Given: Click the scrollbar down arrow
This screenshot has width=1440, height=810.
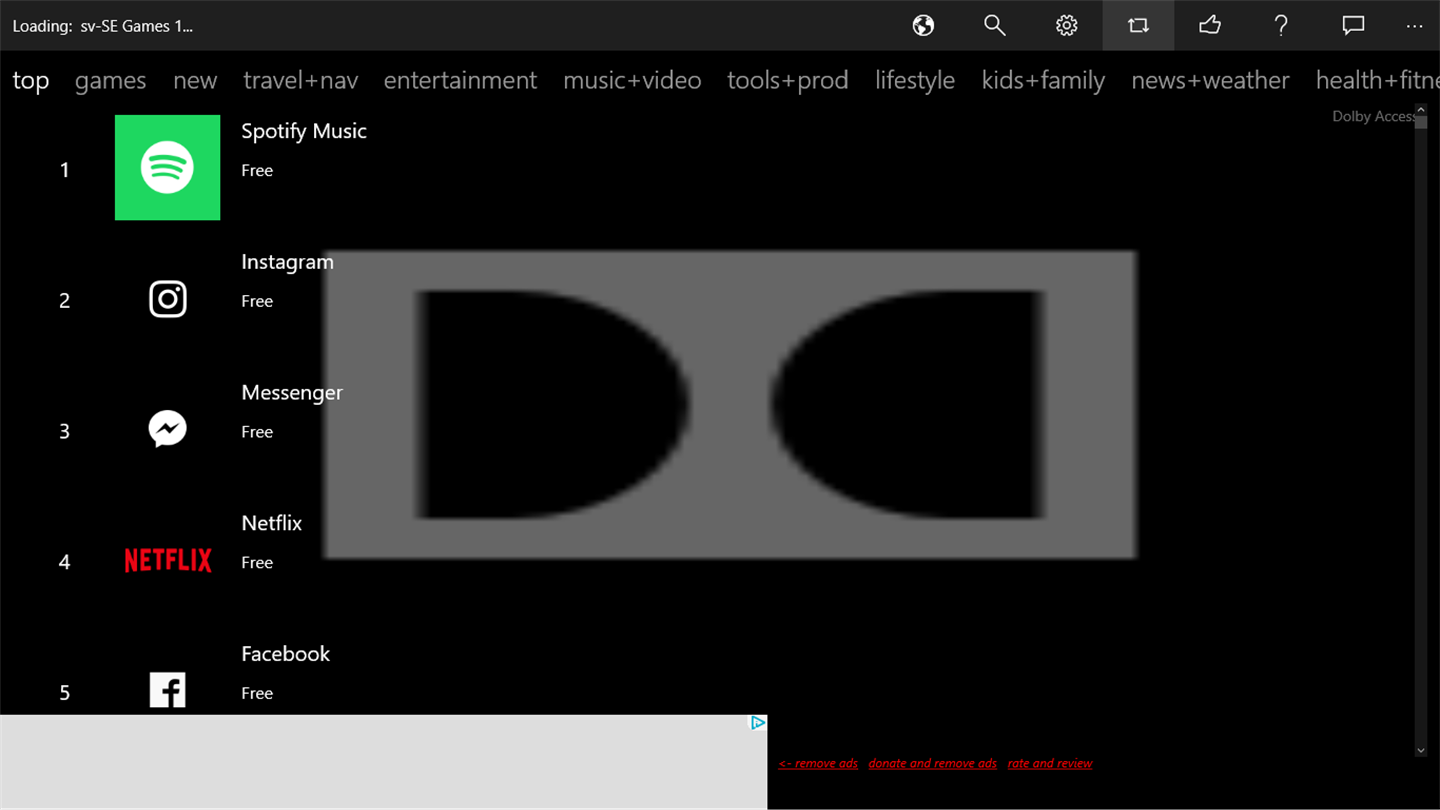Looking at the screenshot, I should 1421,750.
